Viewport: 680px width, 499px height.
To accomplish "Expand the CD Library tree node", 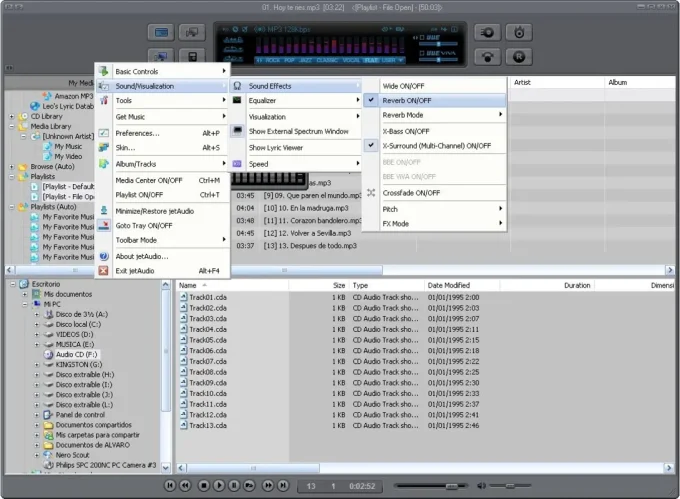I will (x=11, y=116).
